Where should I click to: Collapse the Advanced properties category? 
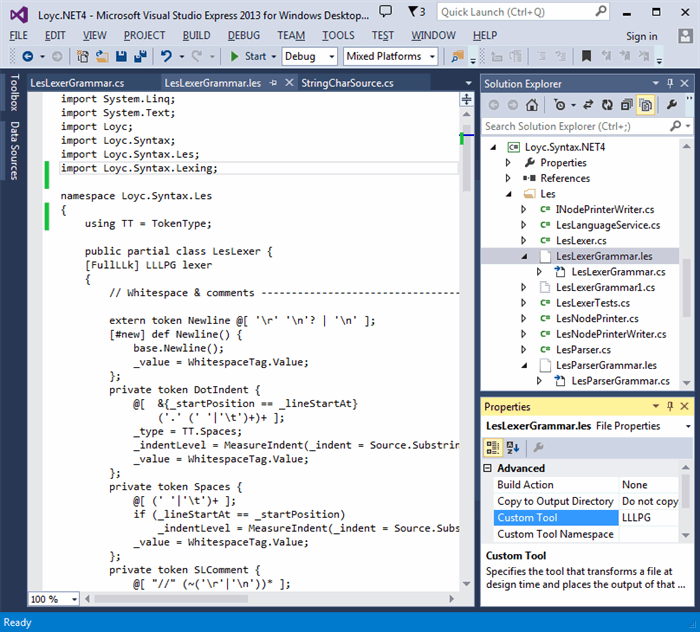point(488,468)
